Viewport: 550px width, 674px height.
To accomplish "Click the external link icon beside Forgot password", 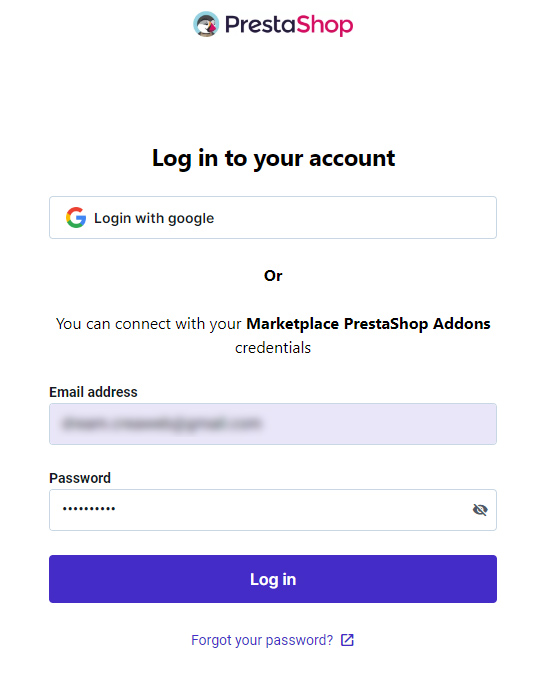I will coord(347,640).
